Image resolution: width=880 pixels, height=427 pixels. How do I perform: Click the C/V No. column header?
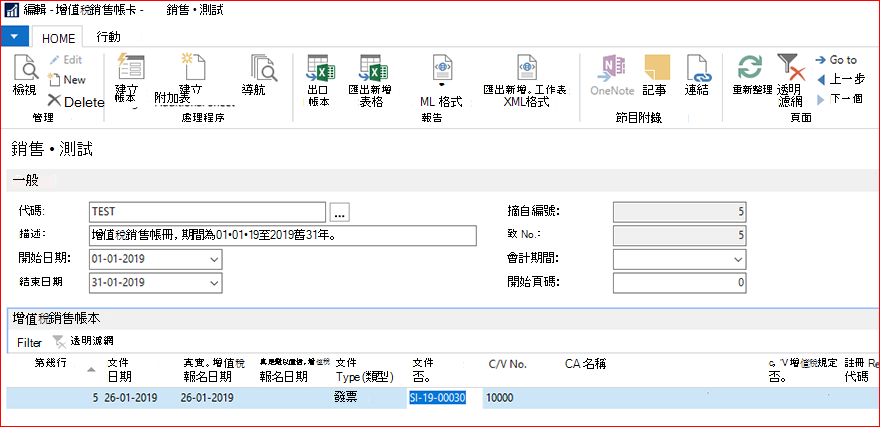pos(507,365)
